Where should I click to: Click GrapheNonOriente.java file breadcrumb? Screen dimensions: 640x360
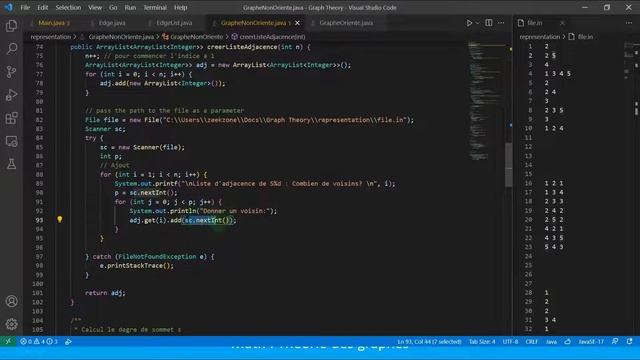121,37
